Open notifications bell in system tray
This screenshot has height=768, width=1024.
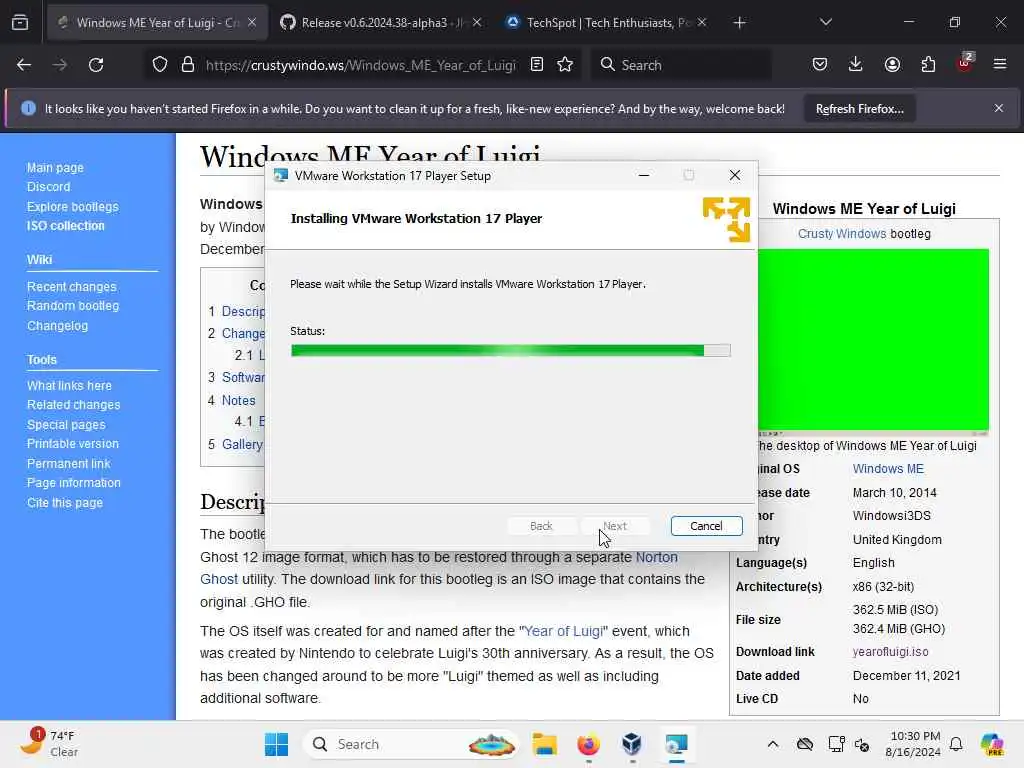coord(956,744)
